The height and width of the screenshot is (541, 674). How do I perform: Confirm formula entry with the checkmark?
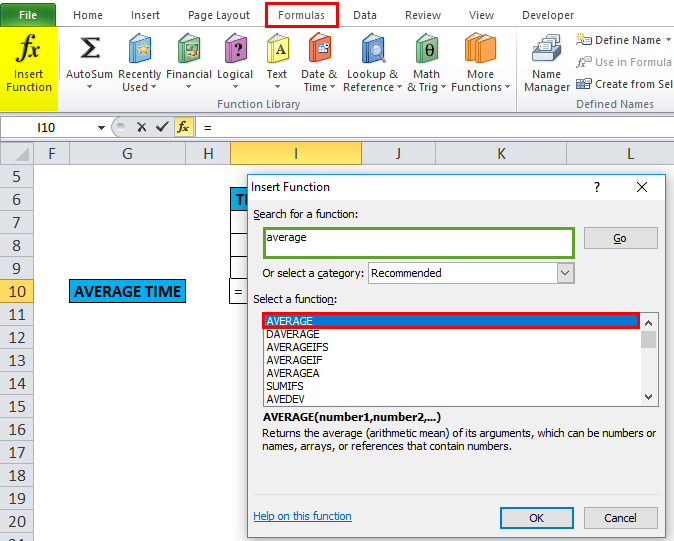pos(162,127)
